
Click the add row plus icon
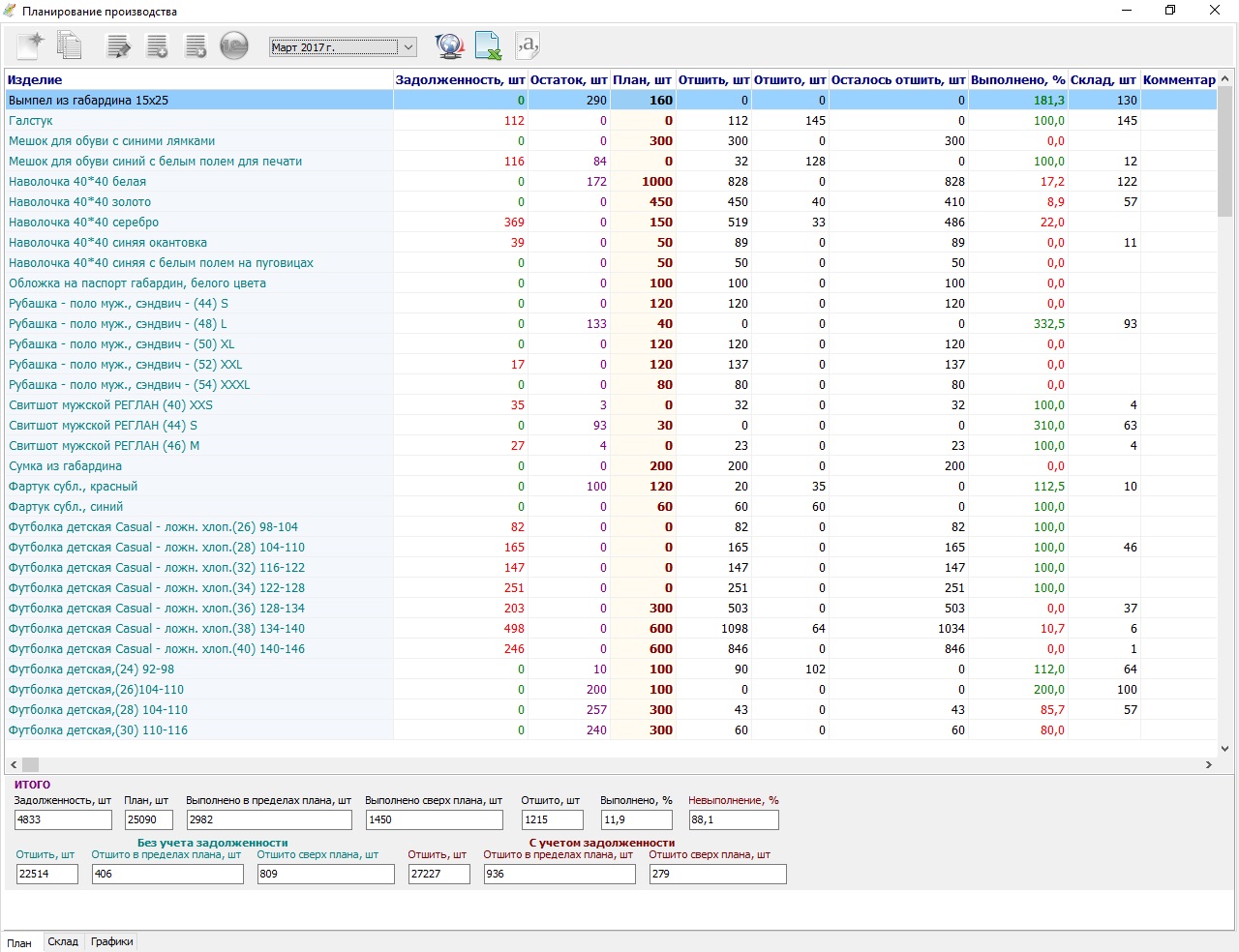[157, 45]
